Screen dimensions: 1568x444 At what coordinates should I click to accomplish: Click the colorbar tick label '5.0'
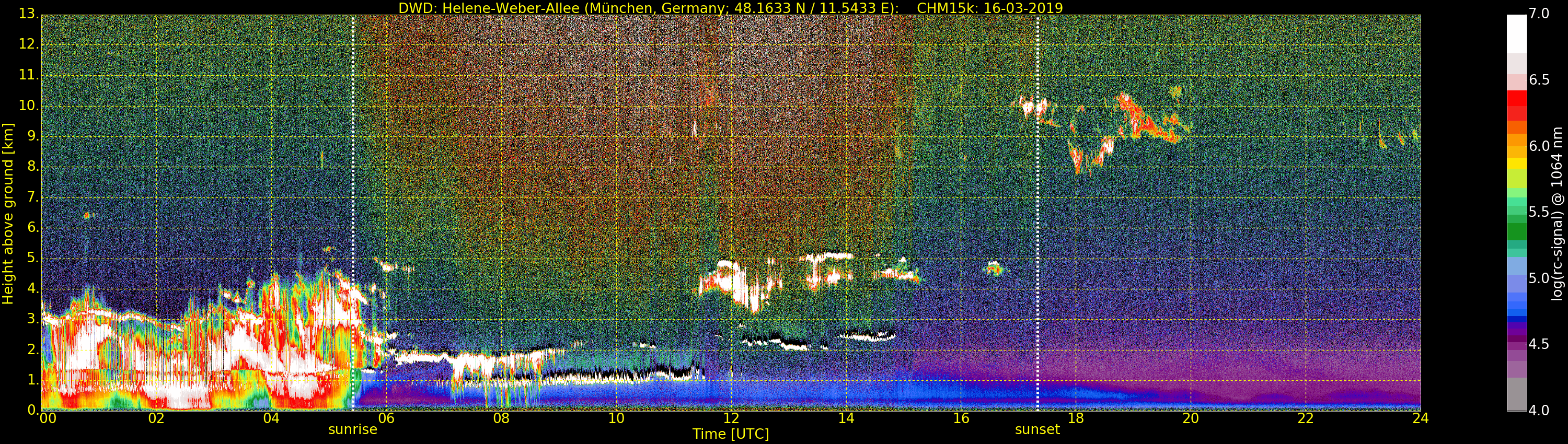tap(1539, 278)
